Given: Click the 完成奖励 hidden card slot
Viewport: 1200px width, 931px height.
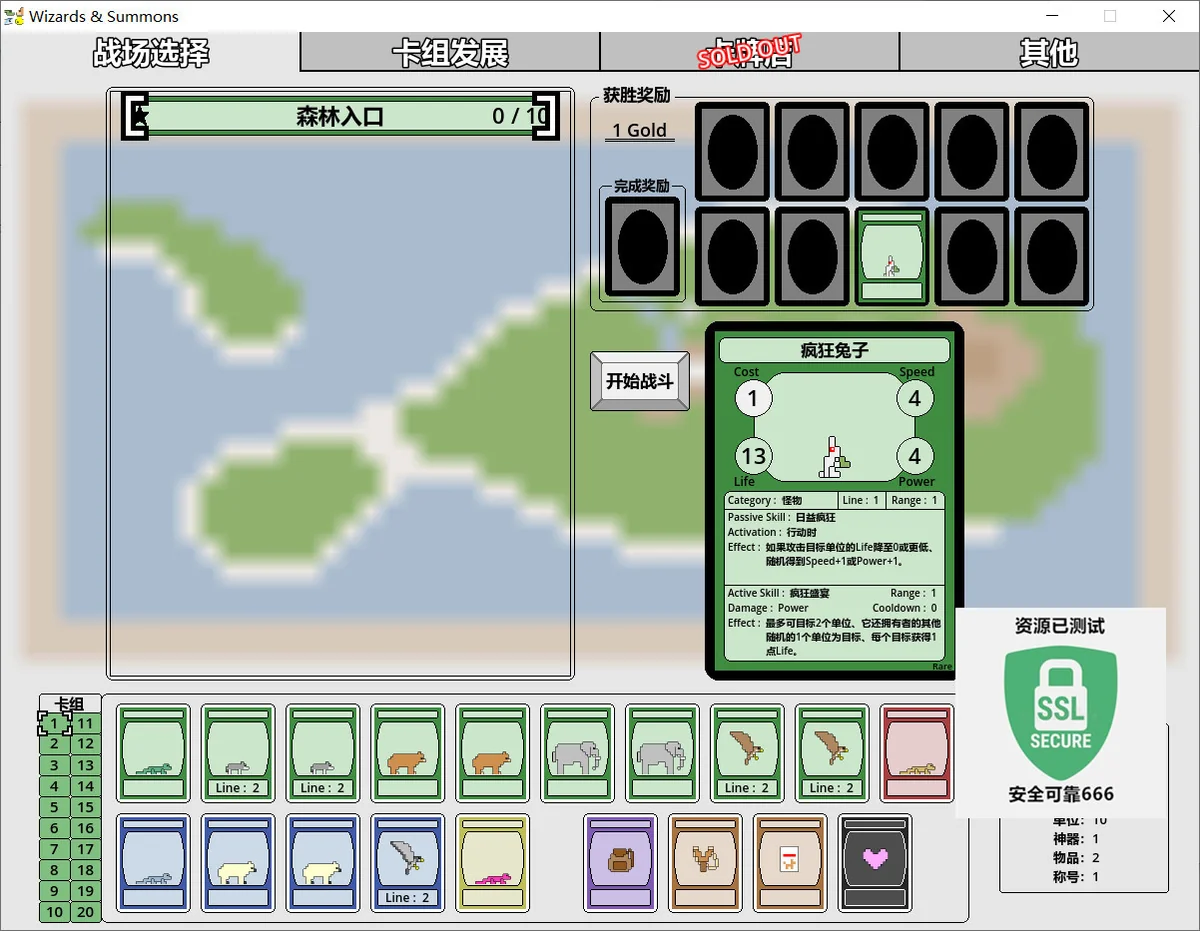Looking at the screenshot, I should [642, 246].
